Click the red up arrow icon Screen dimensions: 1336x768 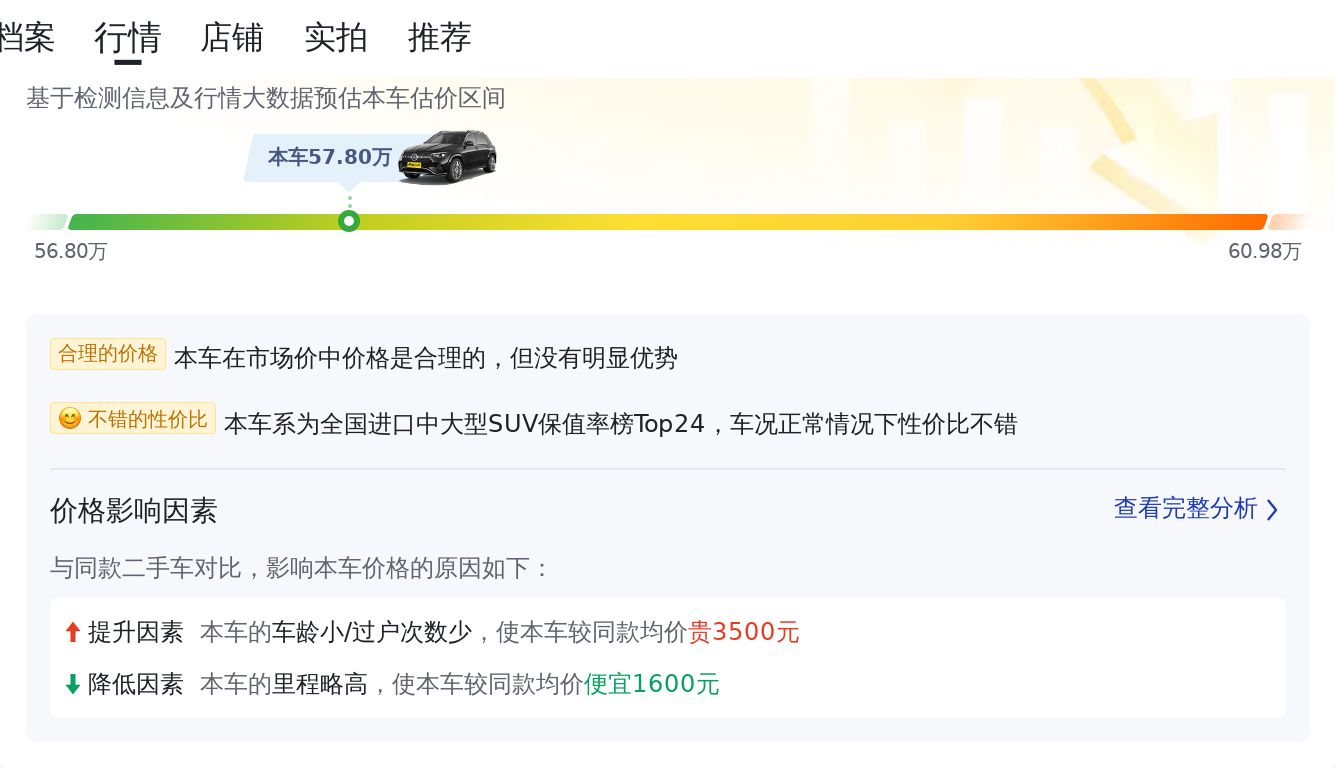pos(72,632)
